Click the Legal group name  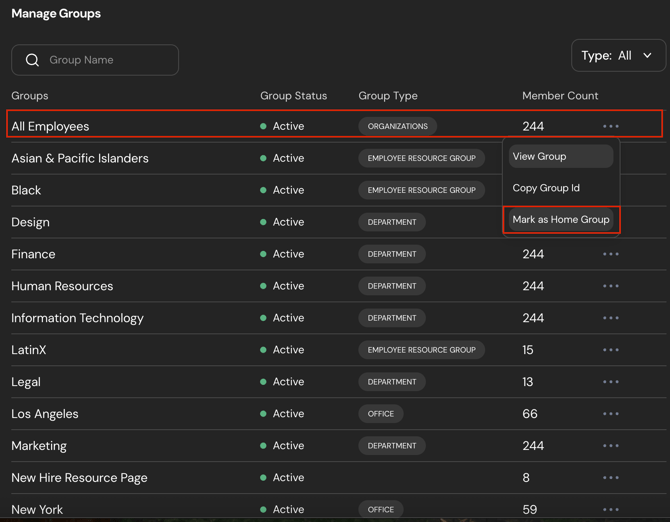[26, 382]
